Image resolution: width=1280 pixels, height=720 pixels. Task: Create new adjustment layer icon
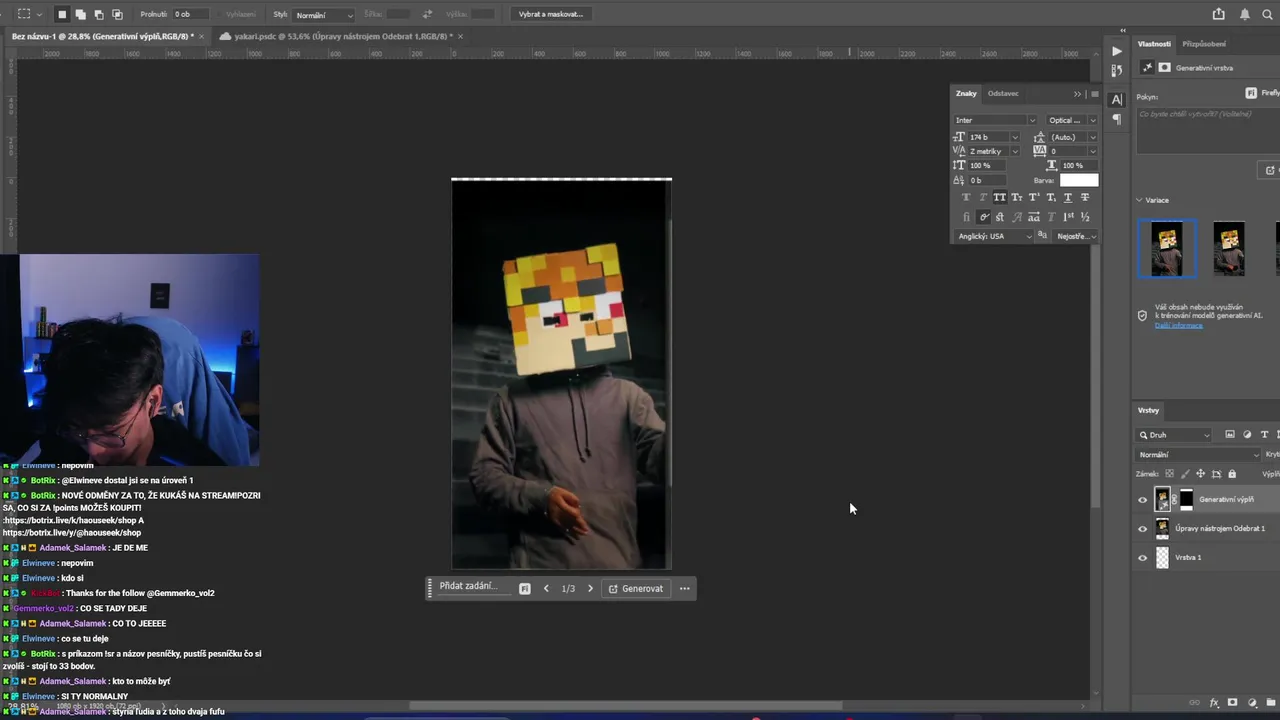(x=1252, y=703)
